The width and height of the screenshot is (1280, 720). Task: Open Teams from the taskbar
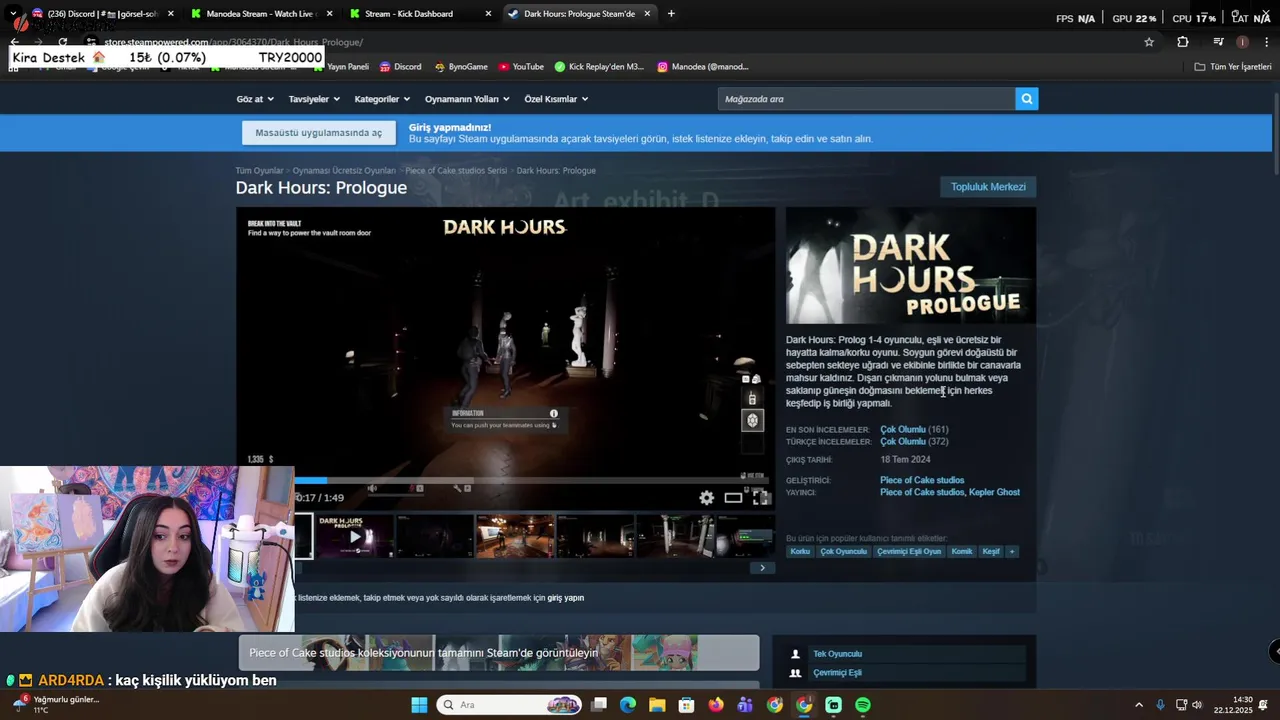pos(745,705)
